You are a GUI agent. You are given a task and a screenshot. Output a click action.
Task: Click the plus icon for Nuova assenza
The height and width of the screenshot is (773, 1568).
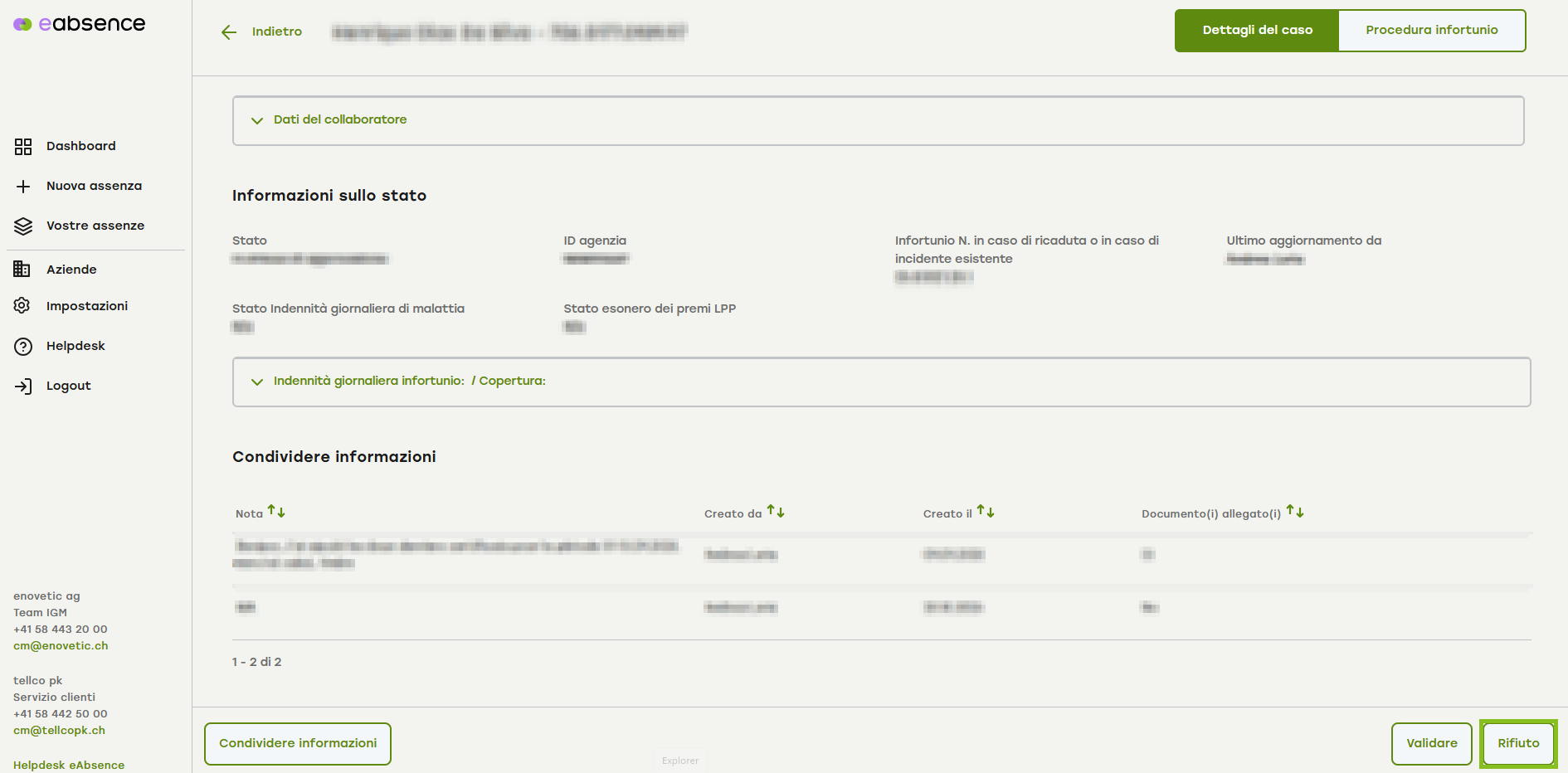tap(23, 187)
